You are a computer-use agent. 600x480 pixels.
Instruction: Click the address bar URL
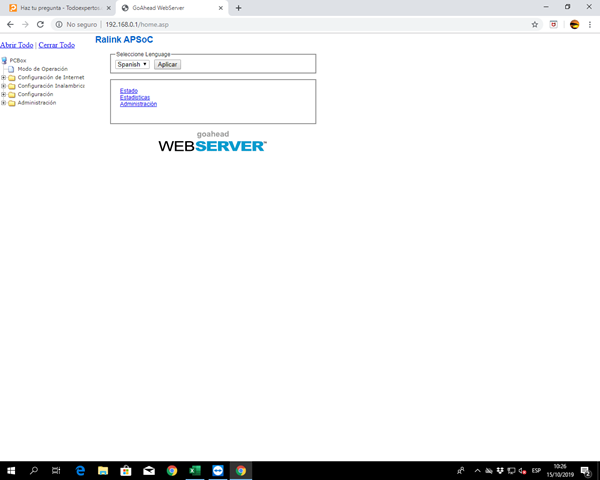pyautogui.click(x=137, y=24)
